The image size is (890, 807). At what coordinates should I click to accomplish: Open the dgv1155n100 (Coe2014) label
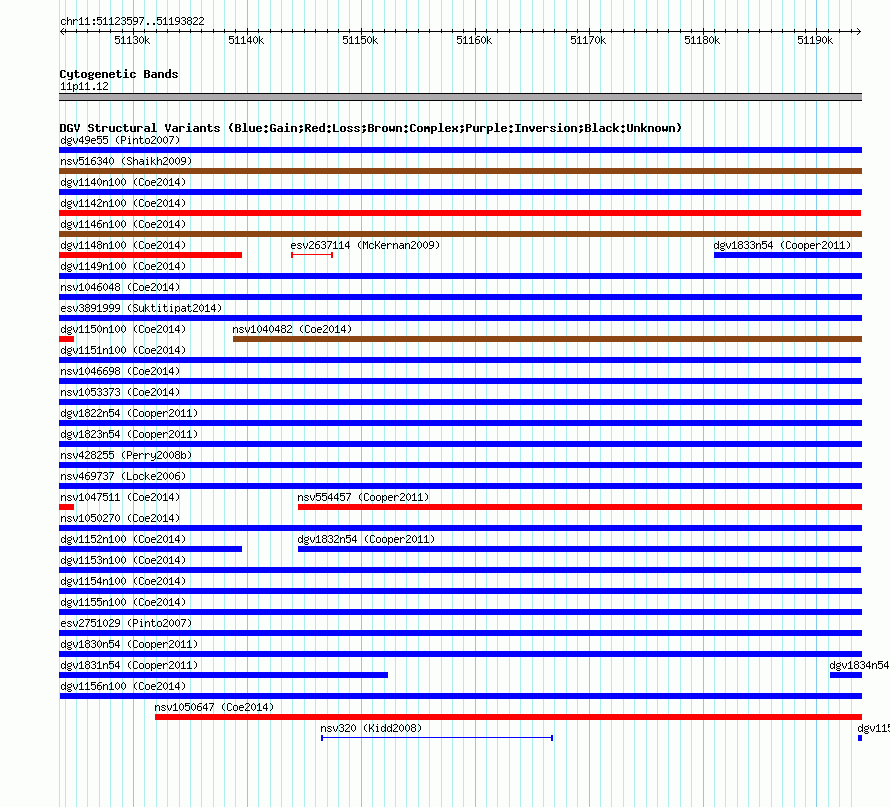(x=123, y=602)
